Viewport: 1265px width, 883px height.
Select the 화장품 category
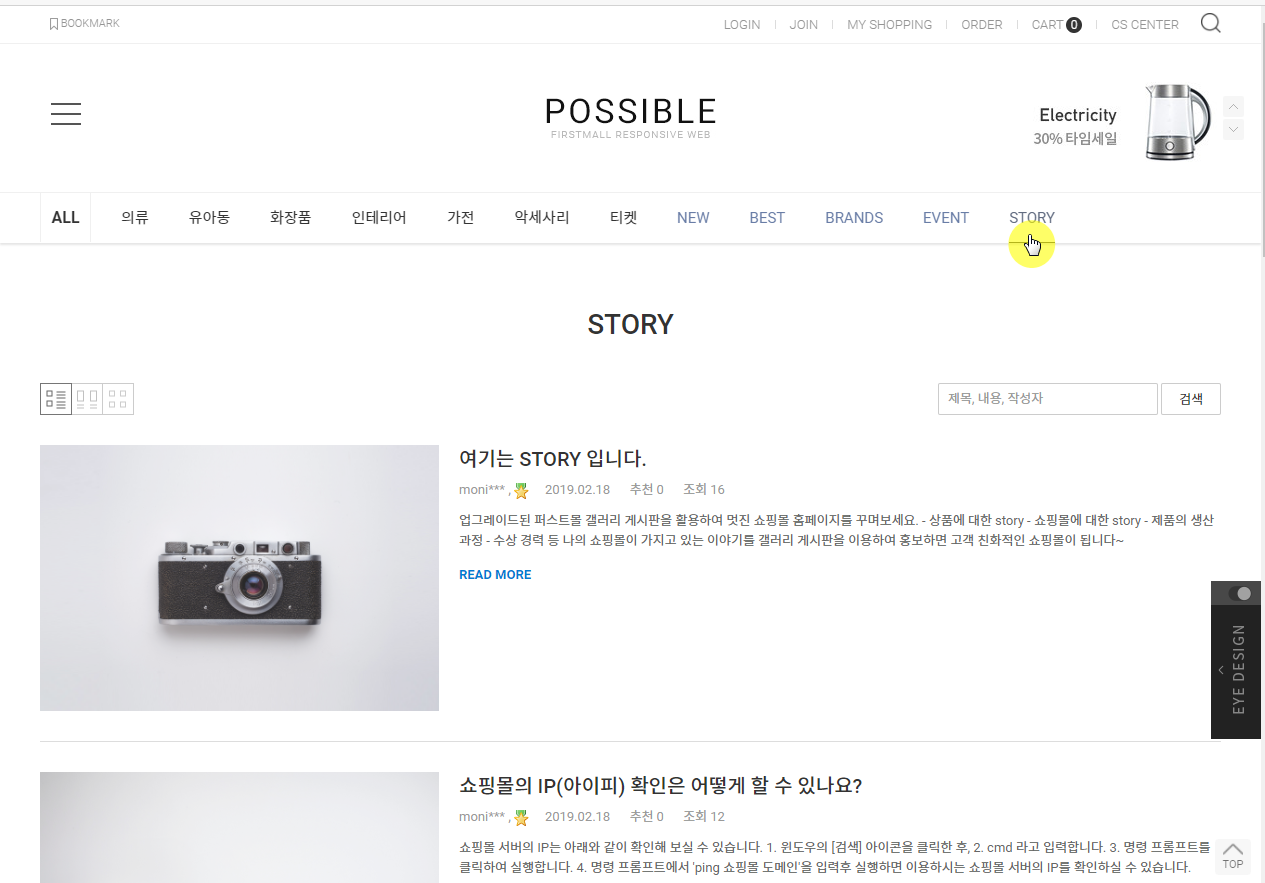(290, 218)
